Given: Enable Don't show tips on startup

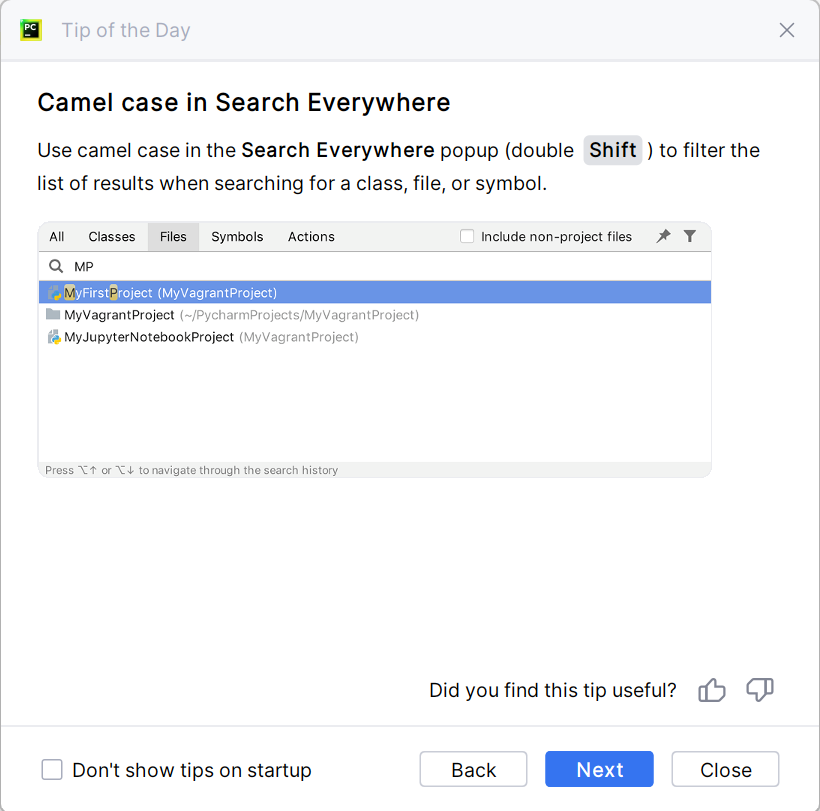Looking at the screenshot, I should [x=52, y=770].
